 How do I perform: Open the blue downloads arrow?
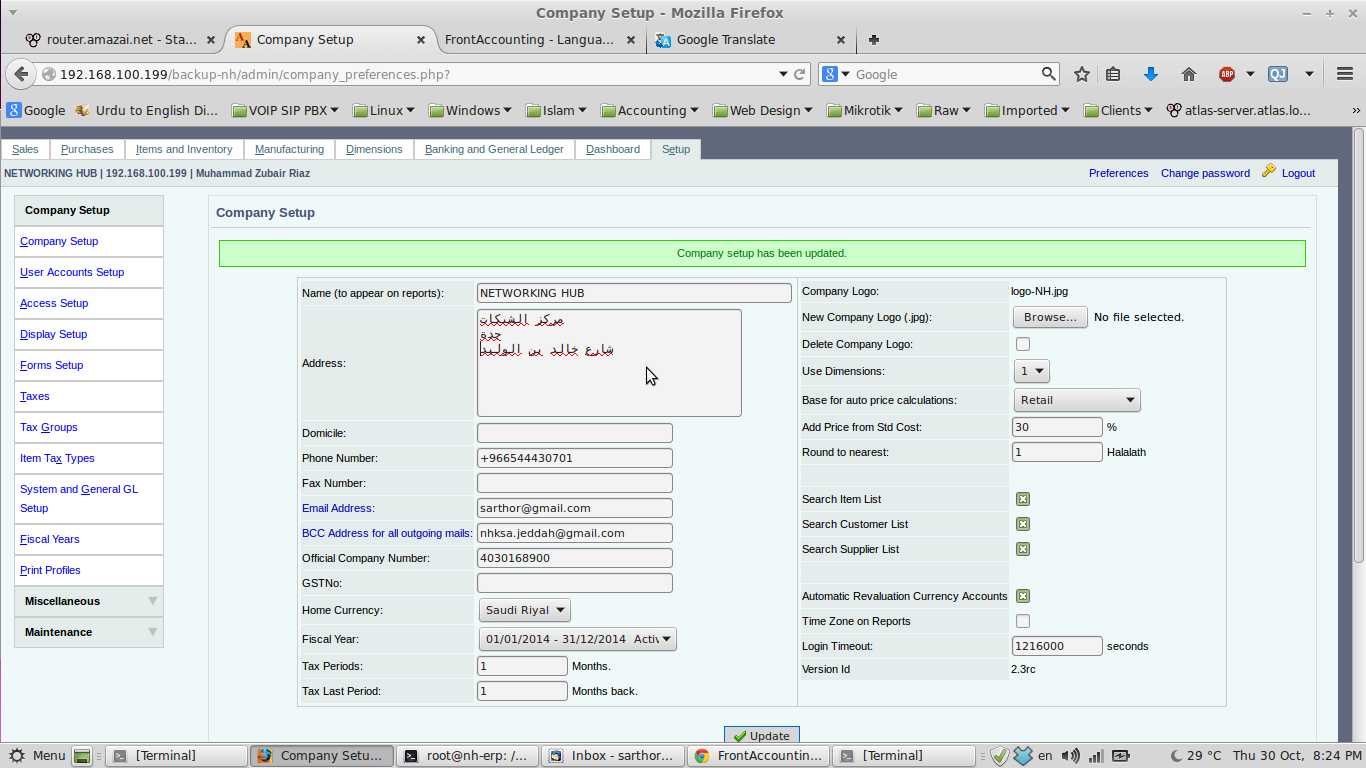point(1150,74)
